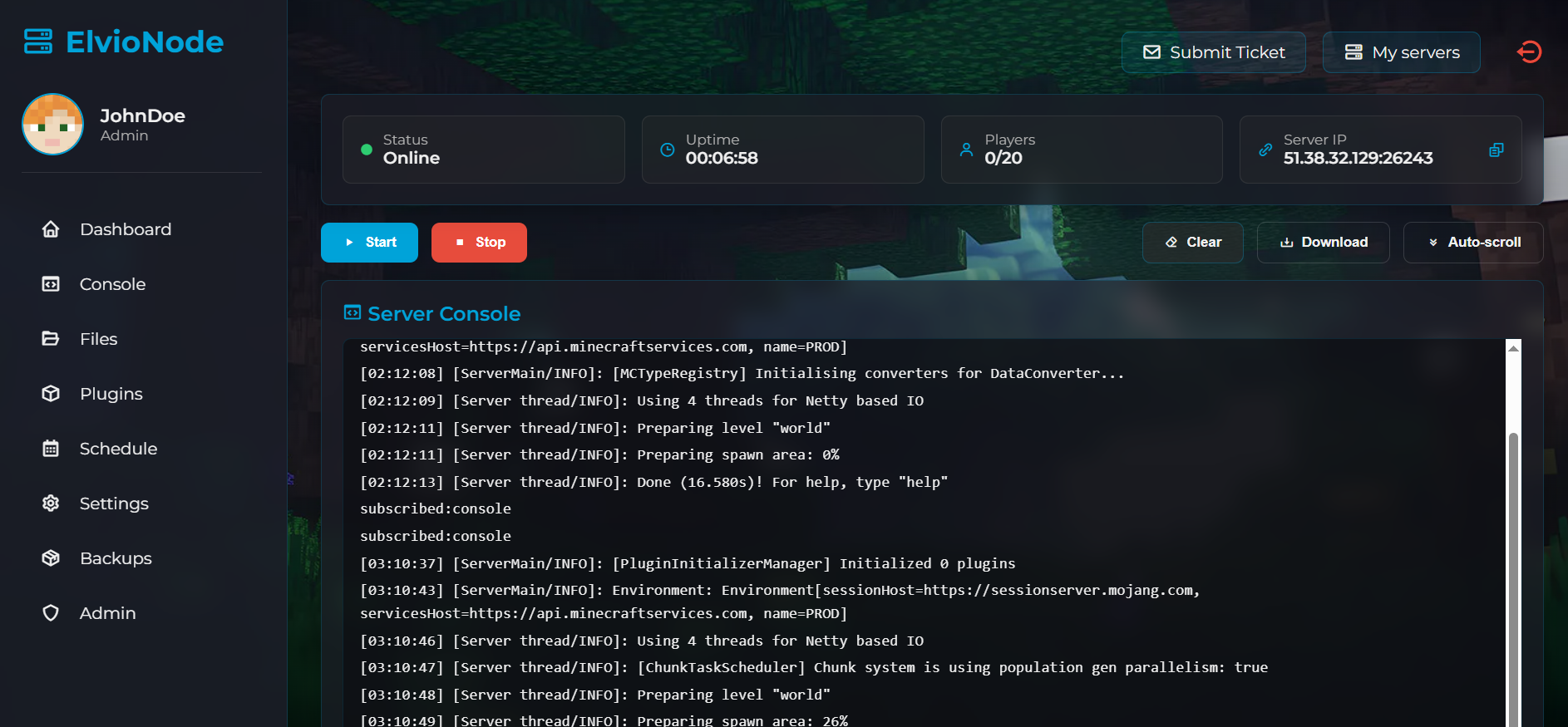Open the Plugins cube icon
Image resolution: width=1568 pixels, height=727 pixels.
[x=51, y=394]
